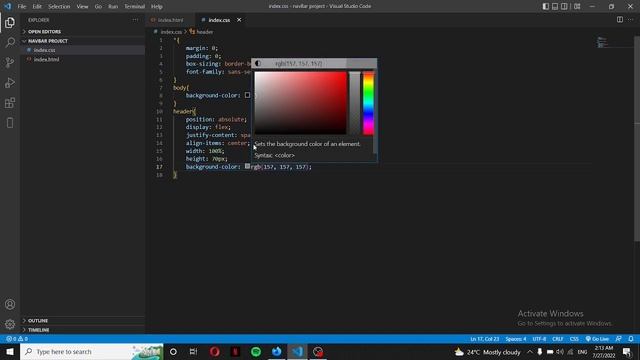Open the Run menu
The image size is (640, 360).
pyautogui.click(x=113, y=7)
